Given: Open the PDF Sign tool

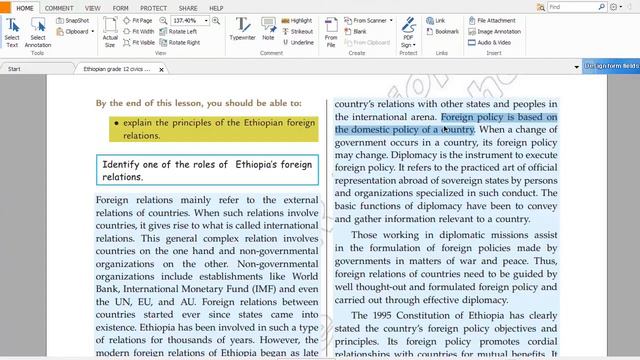Looking at the screenshot, I should tap(408, 32).
